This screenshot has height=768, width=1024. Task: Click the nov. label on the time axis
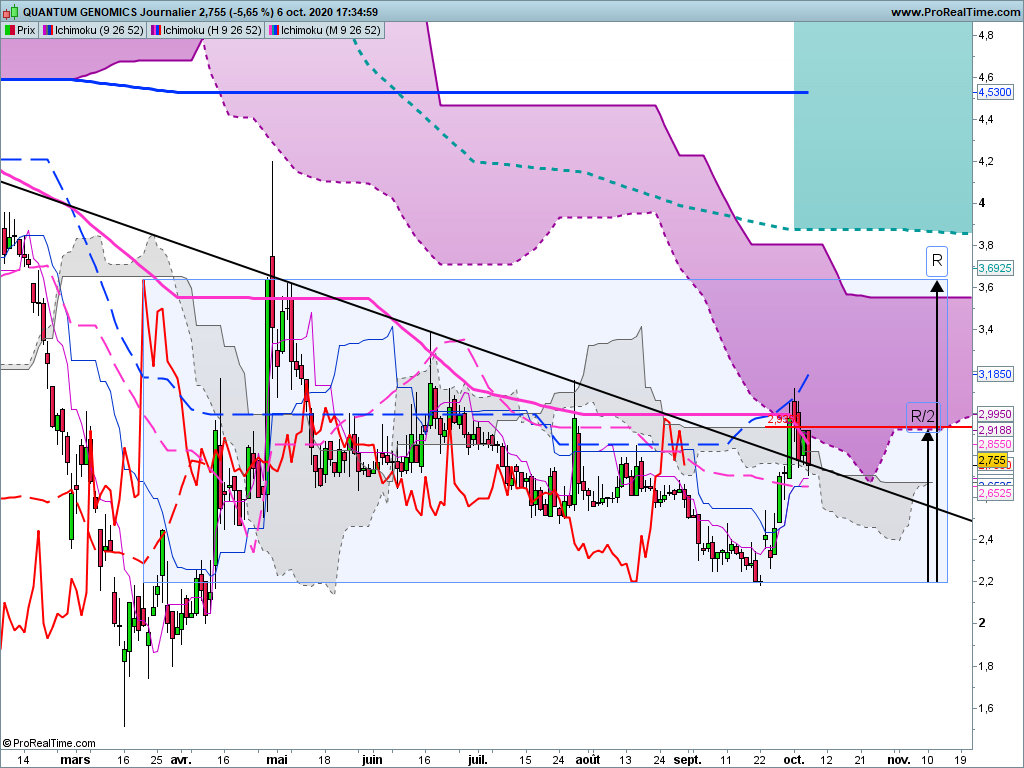click(899, 760)
